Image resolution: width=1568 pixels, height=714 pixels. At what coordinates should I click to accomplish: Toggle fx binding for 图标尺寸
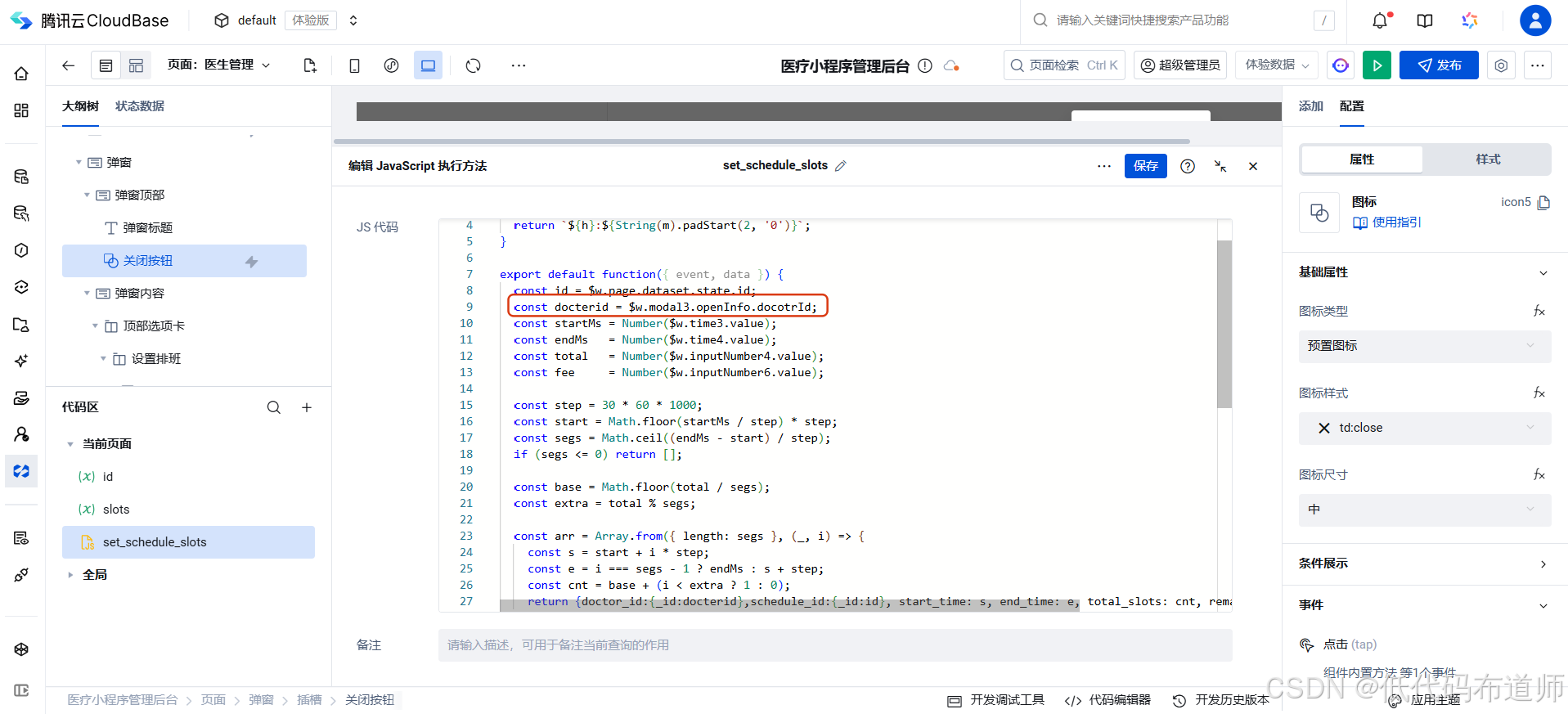1539,474
